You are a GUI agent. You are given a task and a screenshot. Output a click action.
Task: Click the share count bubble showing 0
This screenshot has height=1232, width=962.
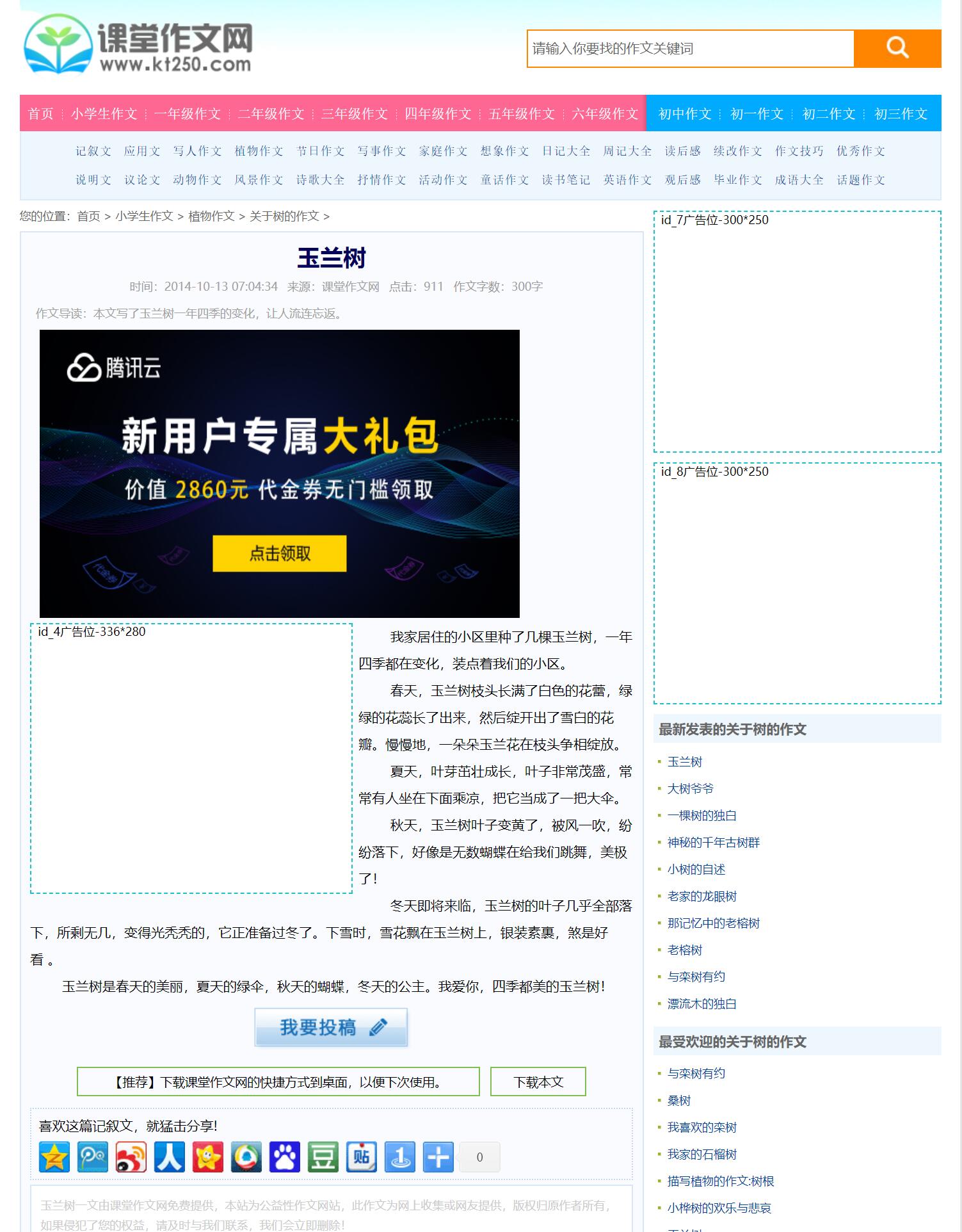point(479,1157)
